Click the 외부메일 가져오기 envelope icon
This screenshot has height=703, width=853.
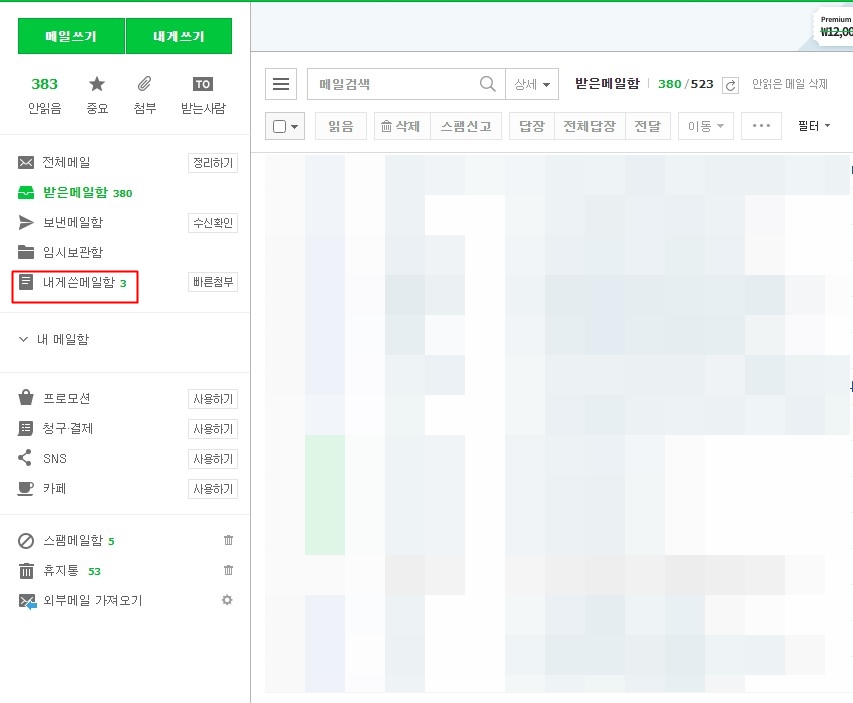[27, 601]
